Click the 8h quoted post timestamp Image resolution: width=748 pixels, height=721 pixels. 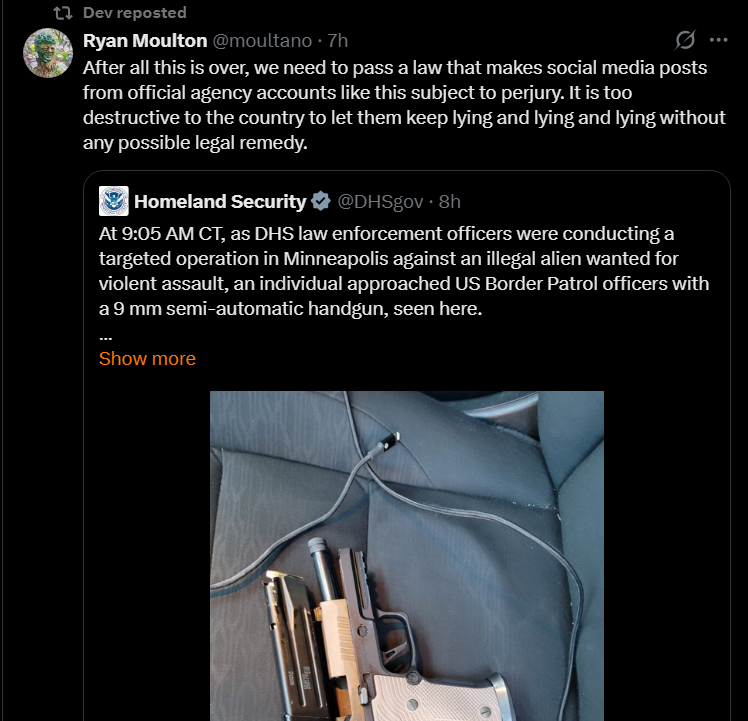pos(449,201)
